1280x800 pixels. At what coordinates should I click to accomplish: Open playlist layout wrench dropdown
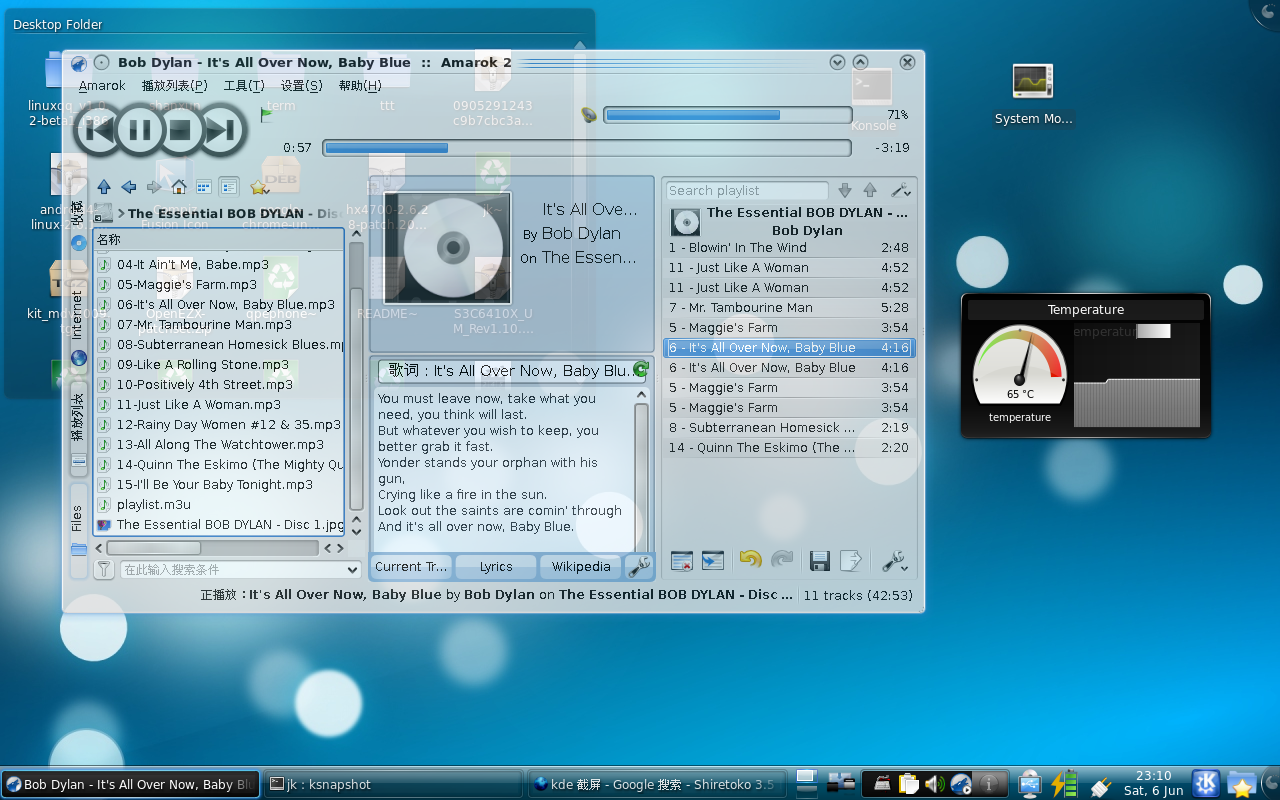894,561
